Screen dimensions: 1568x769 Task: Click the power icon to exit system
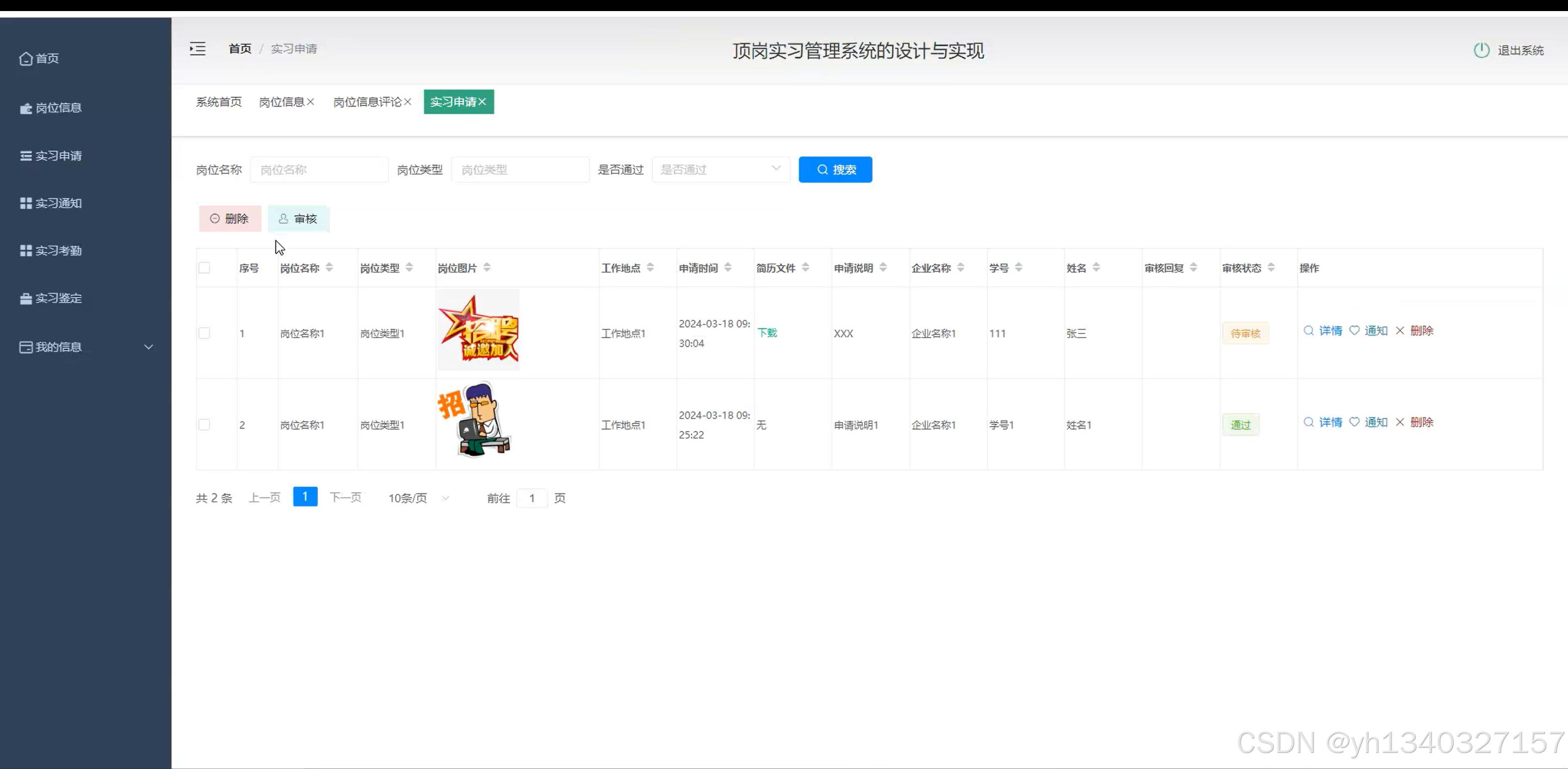1481,50
